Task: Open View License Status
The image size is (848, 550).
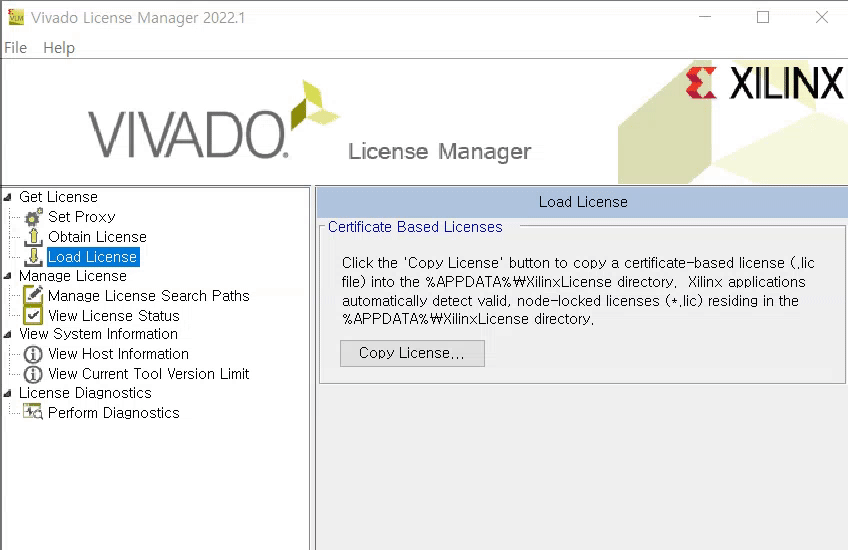Action: point(114,316)
